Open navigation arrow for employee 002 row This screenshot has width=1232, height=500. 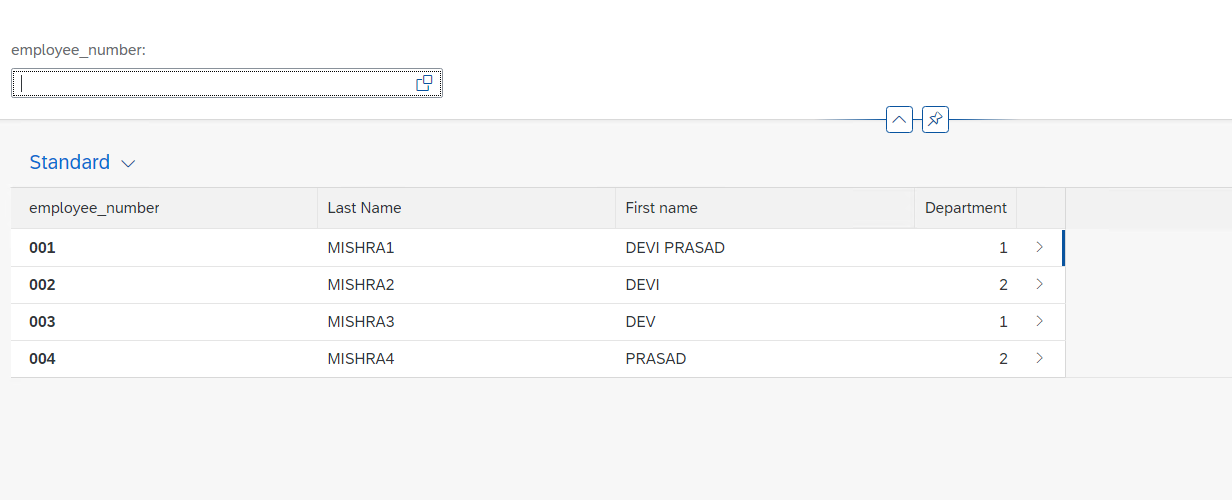[1040, 284]
